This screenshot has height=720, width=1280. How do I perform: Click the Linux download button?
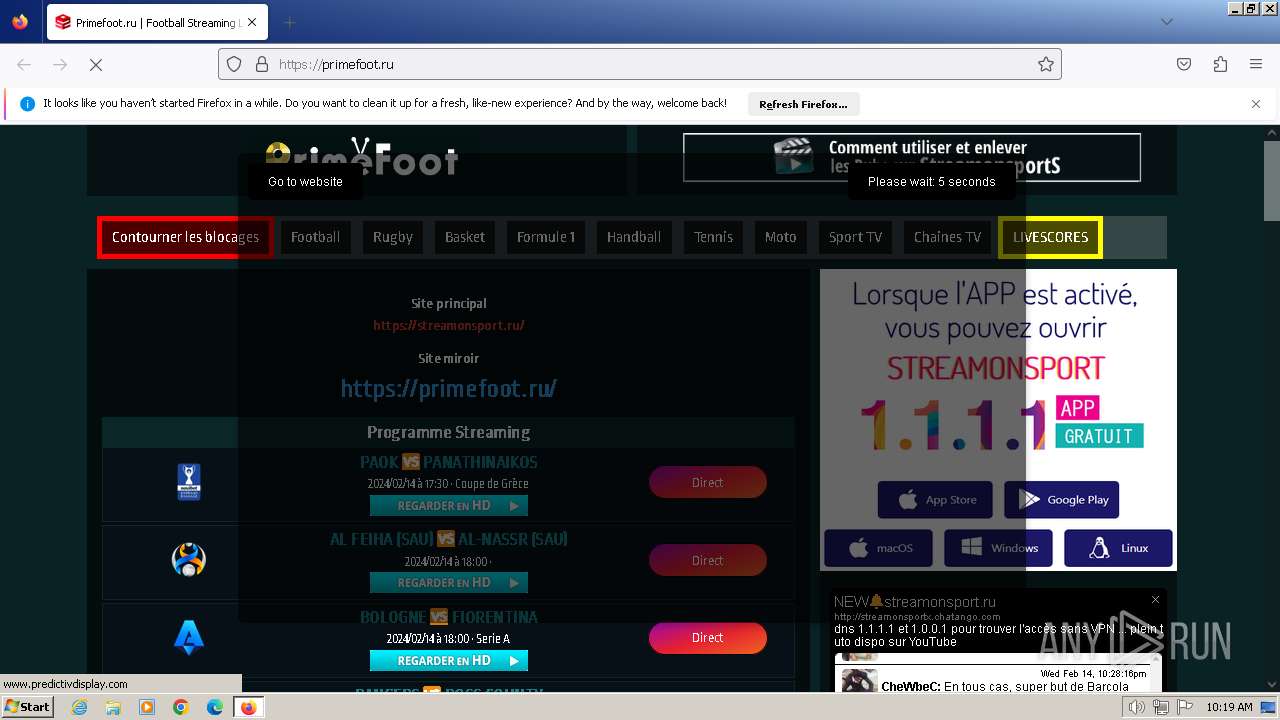1118,548
